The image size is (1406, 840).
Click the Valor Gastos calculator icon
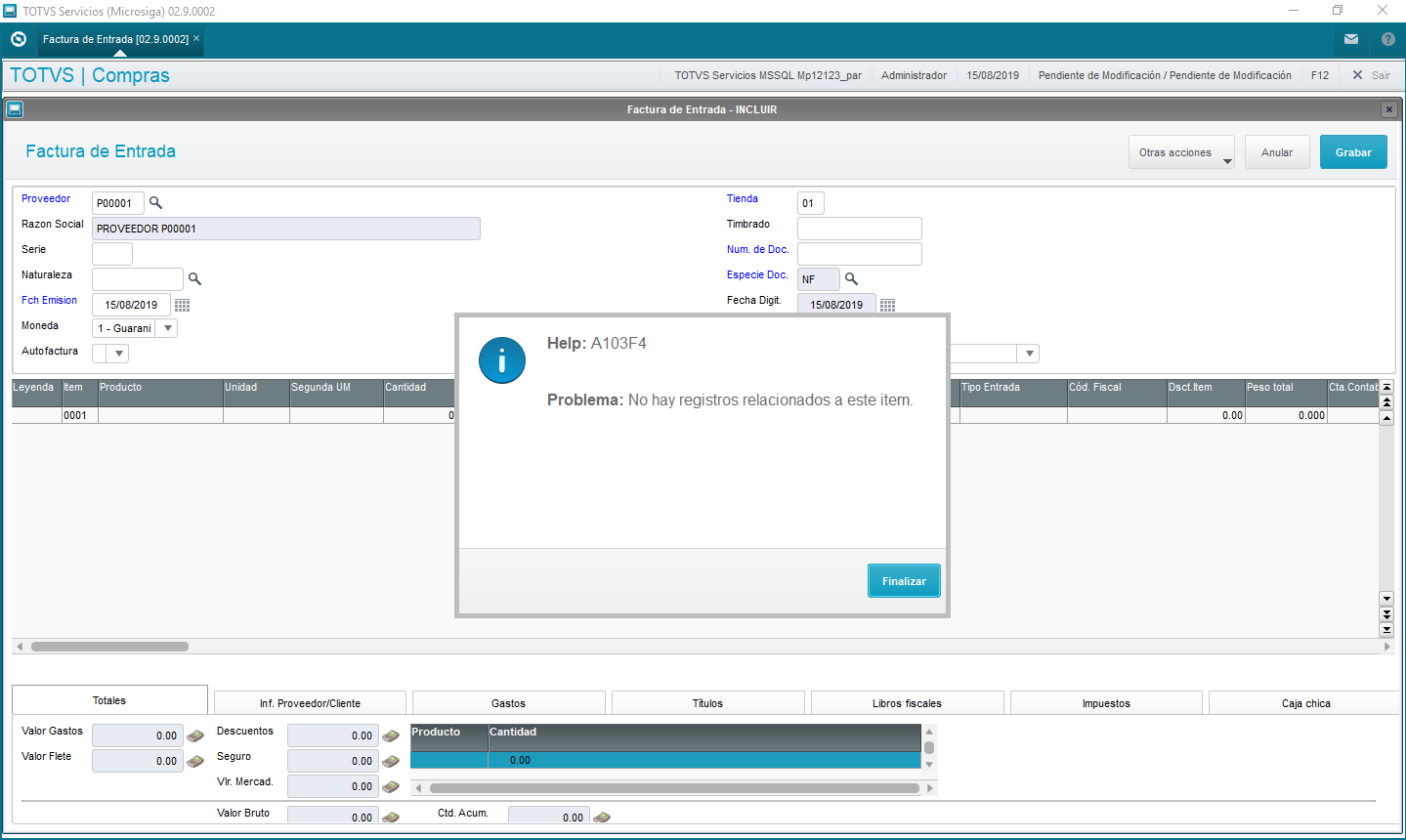pos(195,735)
